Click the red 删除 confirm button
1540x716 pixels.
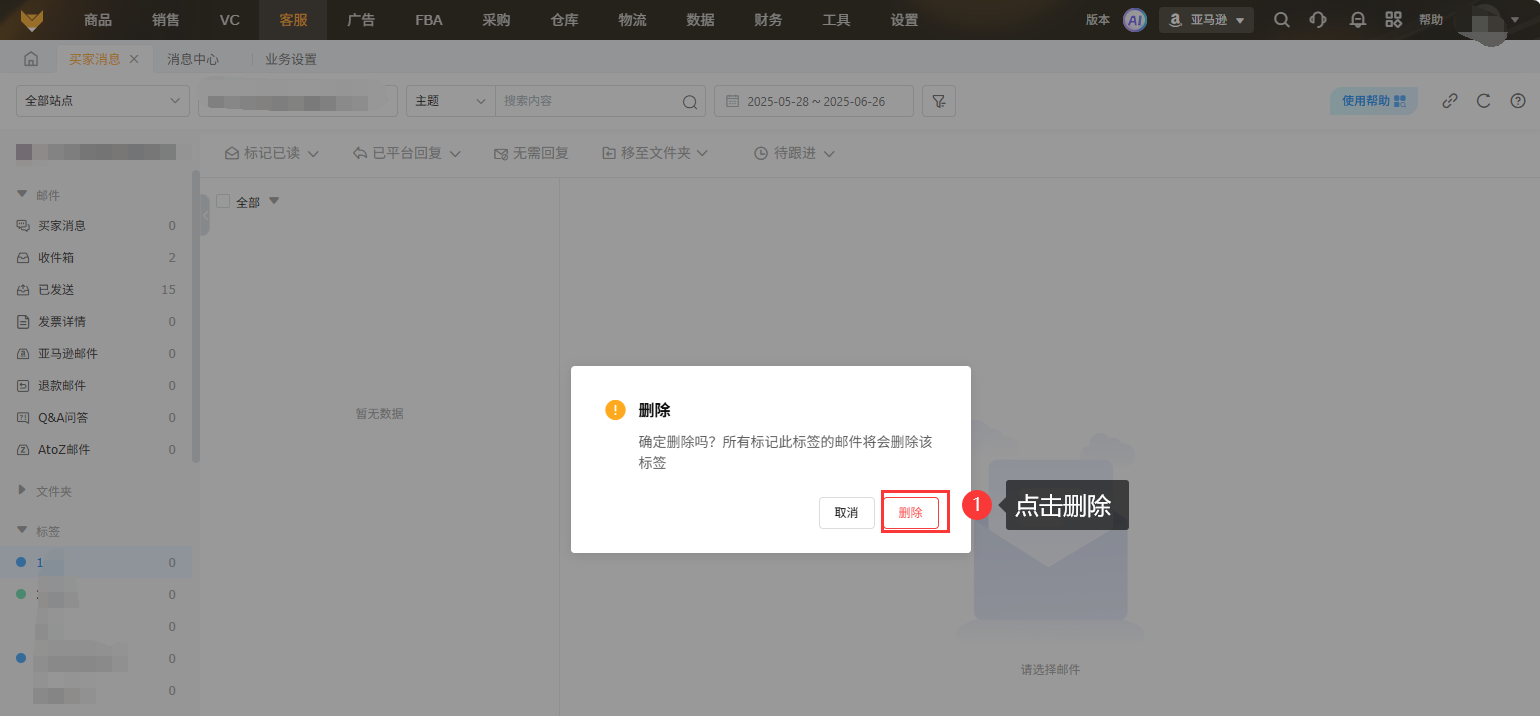click(x=910, y=513)
